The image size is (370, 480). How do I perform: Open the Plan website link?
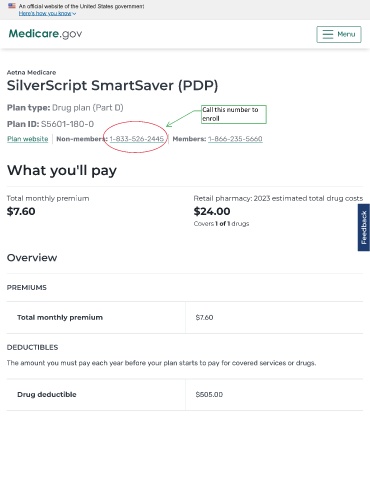[28, 139]
